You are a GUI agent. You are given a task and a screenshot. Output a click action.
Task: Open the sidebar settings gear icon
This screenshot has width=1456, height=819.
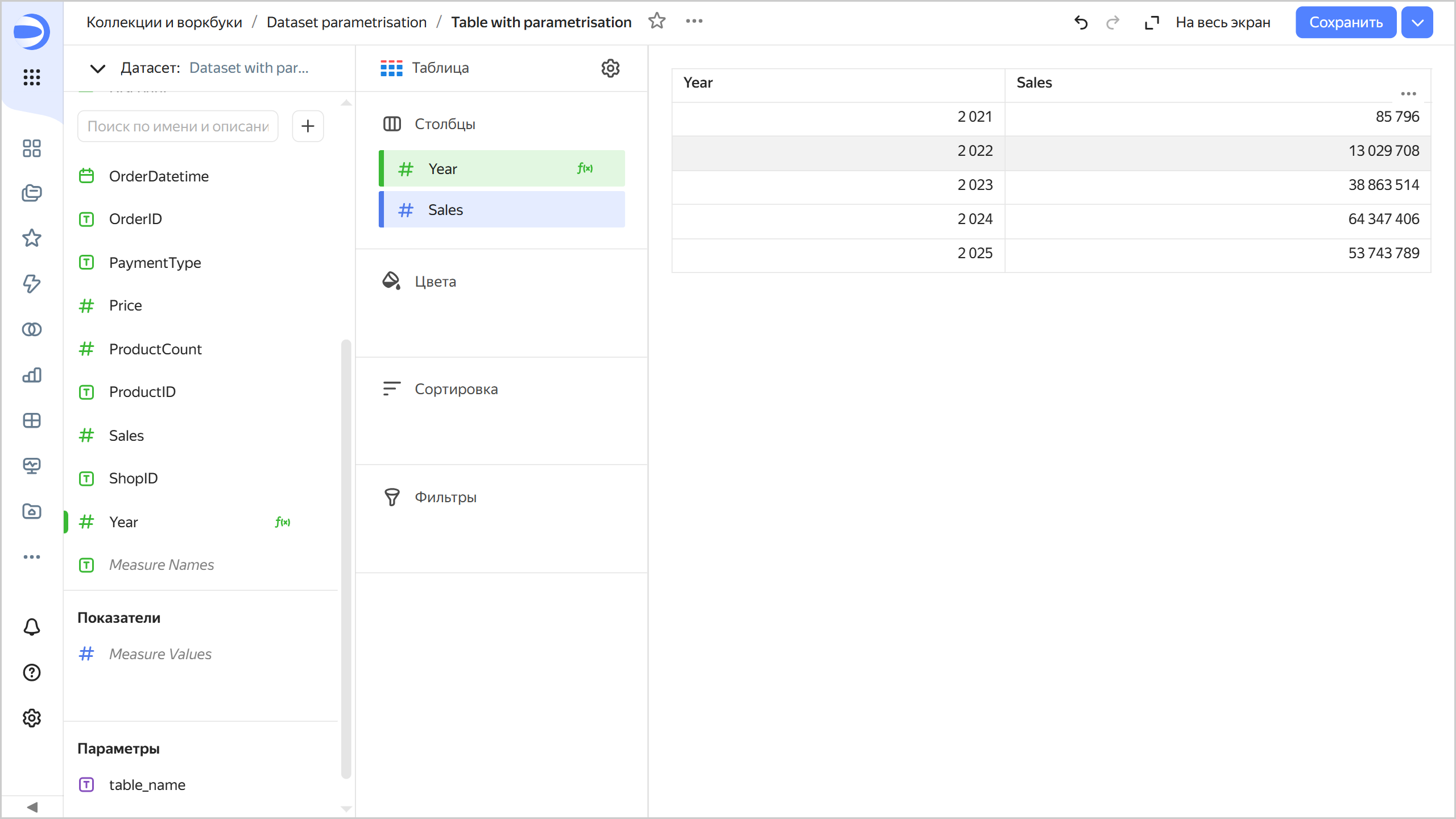click(32, 718)
